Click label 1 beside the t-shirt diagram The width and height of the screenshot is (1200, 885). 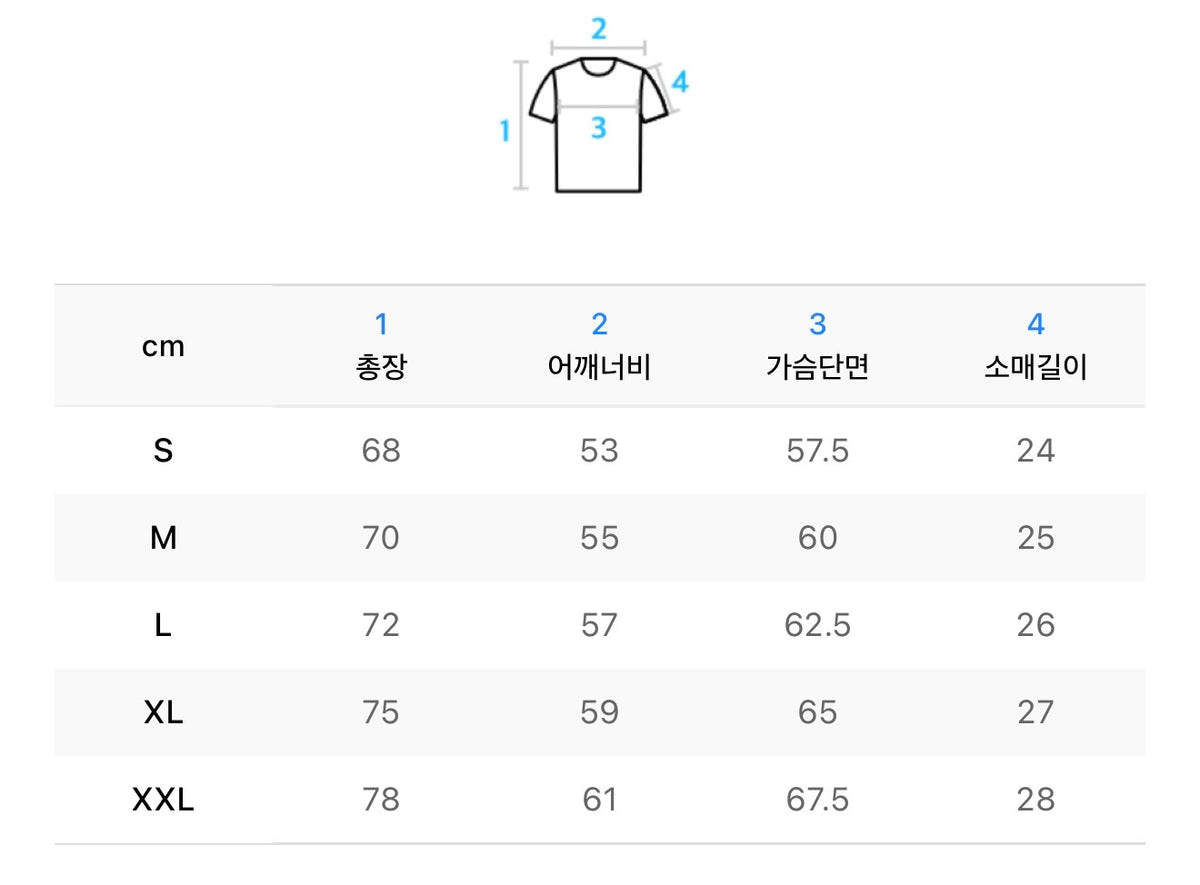[505, 130]
